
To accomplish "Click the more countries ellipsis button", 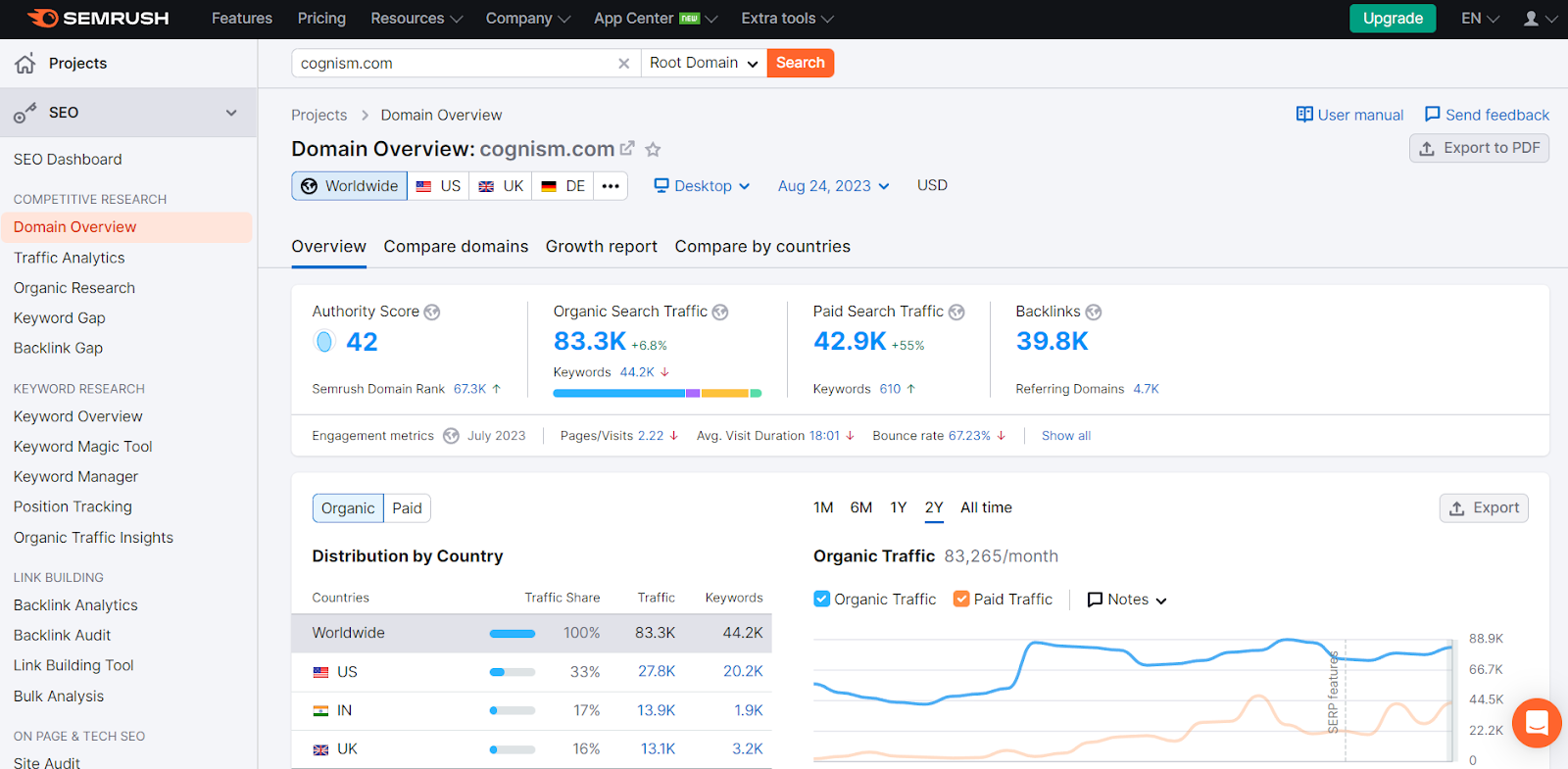I will pyautogui.click(x=611, y=186).
